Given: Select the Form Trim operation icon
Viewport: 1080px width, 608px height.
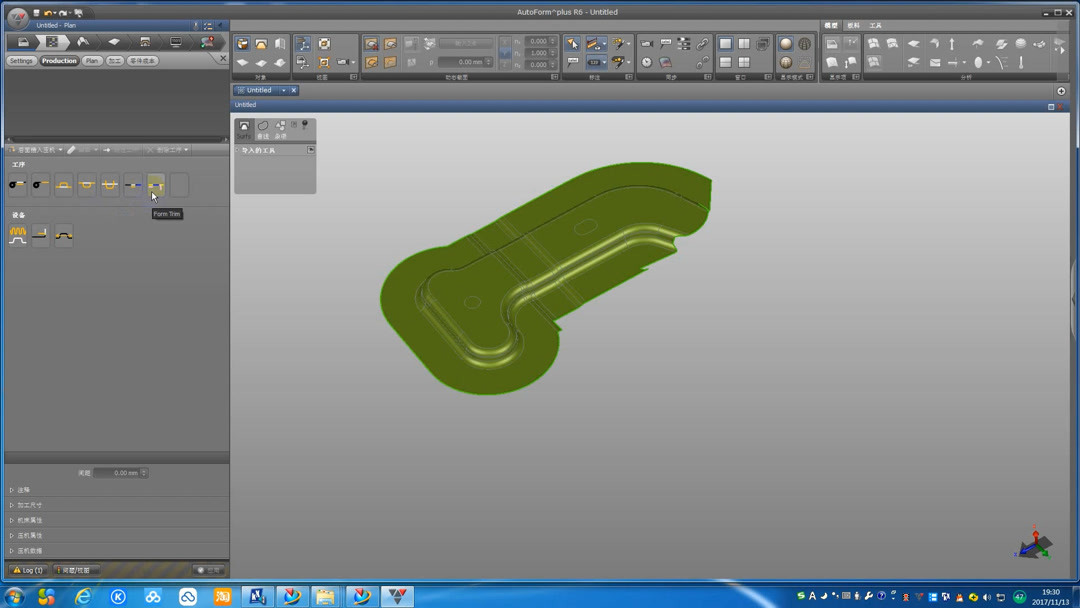Looking at the screenshot, I should [156, 184].
